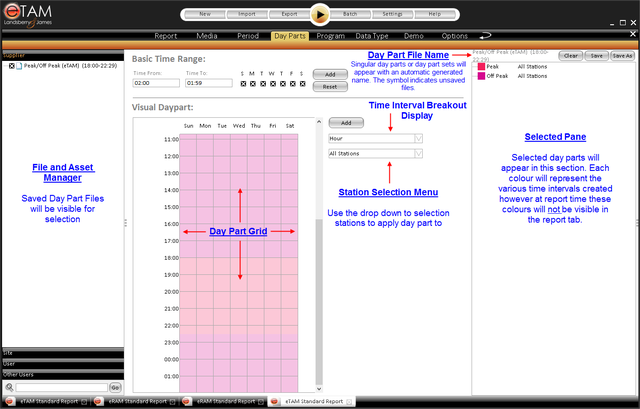The width and height of the screenshot is (640, 409).
Task: Click Add in Basic Time Range
Action: click(330, 74)
